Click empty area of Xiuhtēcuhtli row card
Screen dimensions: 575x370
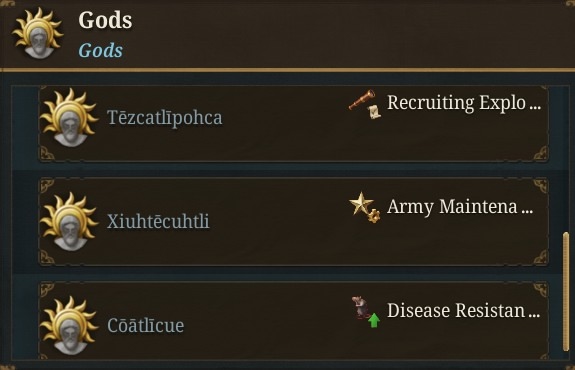pyautogui.click(x=286, y=244)
